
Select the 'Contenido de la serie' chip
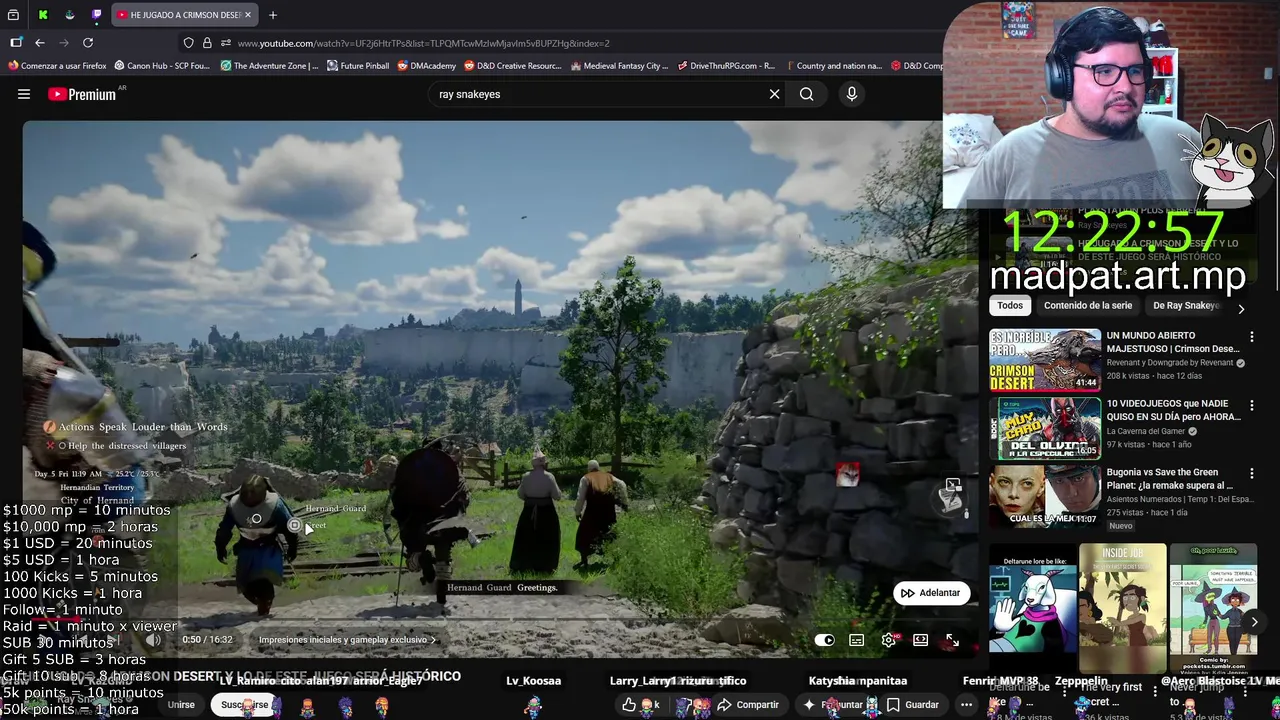click(x=1088, y=305)
